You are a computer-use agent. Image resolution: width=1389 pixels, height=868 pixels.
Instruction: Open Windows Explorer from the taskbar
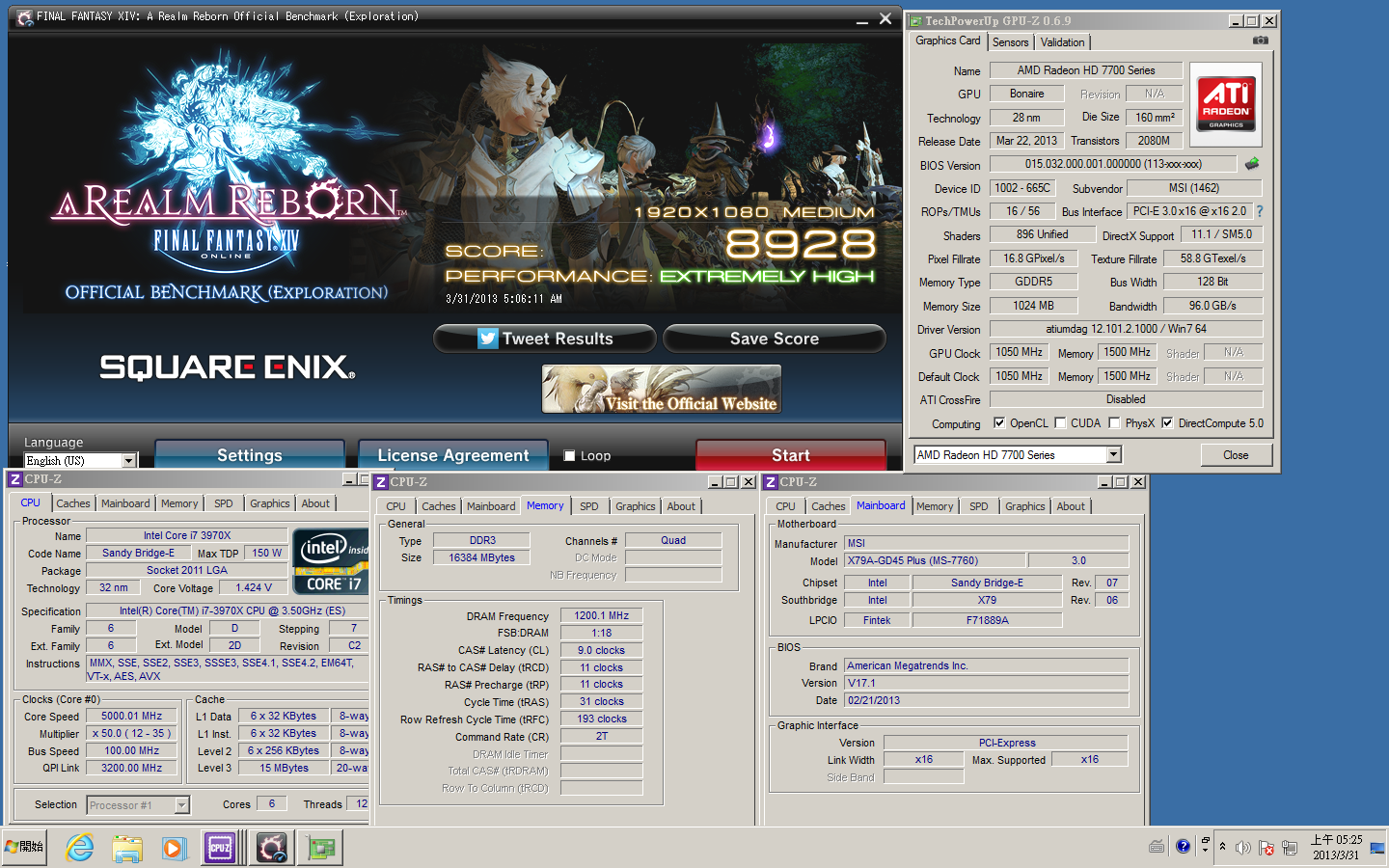click(x=126, y=848)
